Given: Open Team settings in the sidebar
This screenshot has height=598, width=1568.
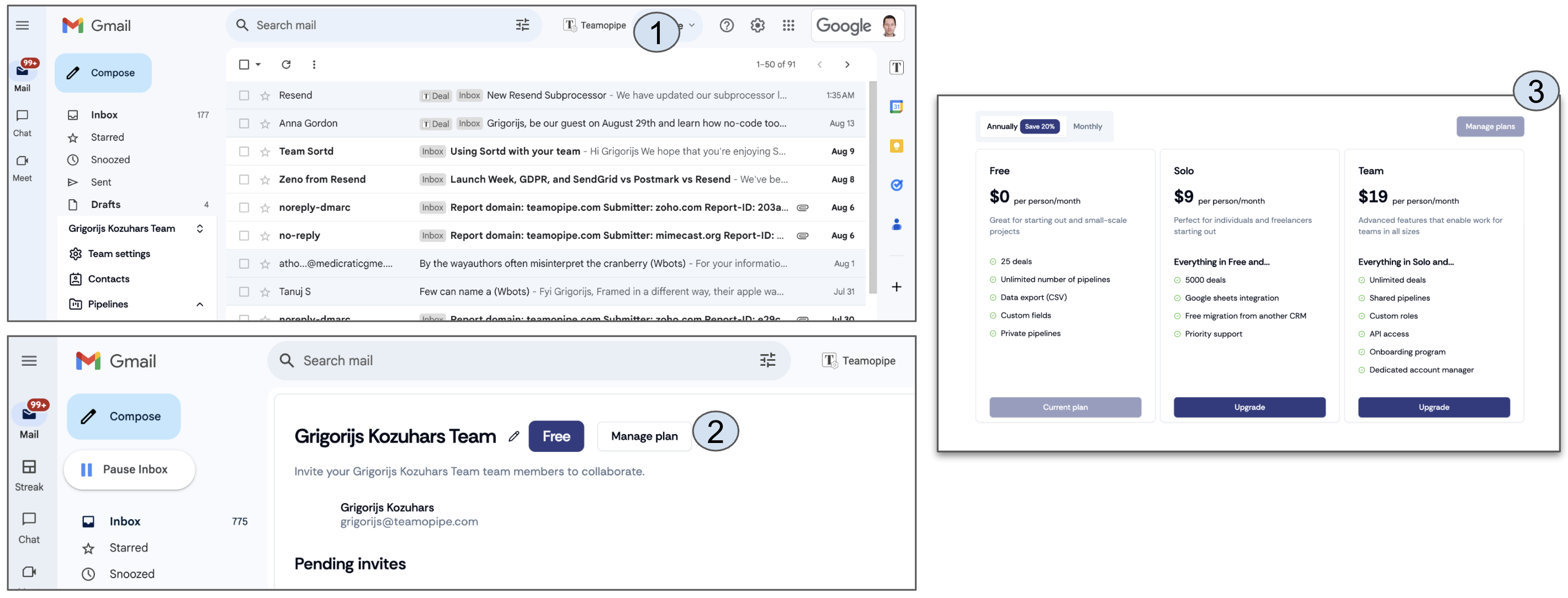Looking at the screenshot, I should [x=119, y=254].
